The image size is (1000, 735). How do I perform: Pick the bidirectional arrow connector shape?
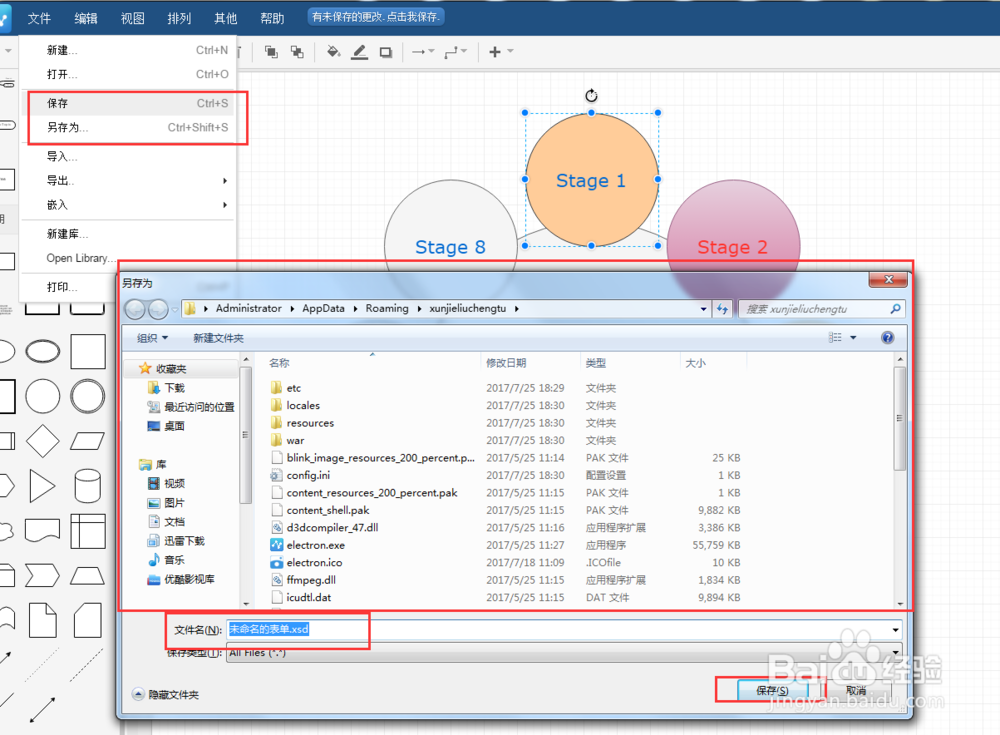[42, 710]
